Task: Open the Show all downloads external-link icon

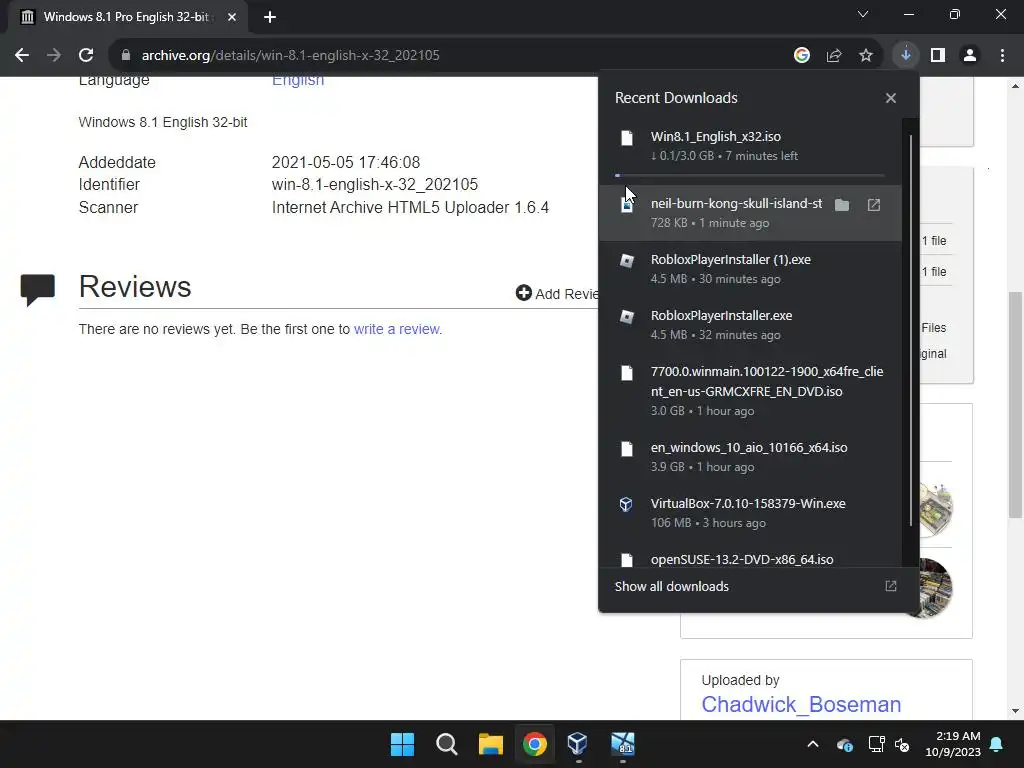Action: pyautogui.click(x=891, y=586)
